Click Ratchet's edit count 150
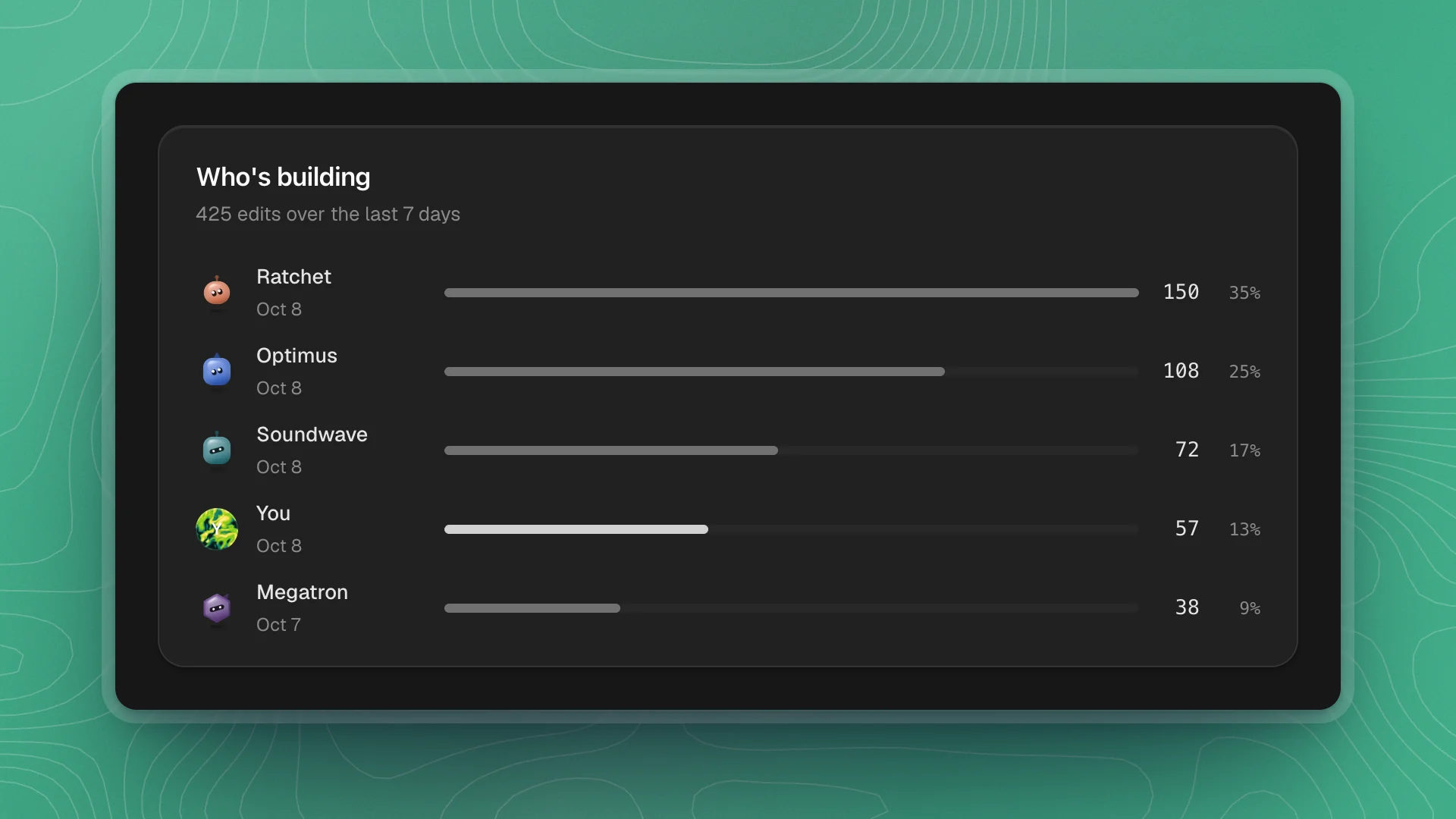This screenshot has width=1456, height=819. coord(1181,292)
